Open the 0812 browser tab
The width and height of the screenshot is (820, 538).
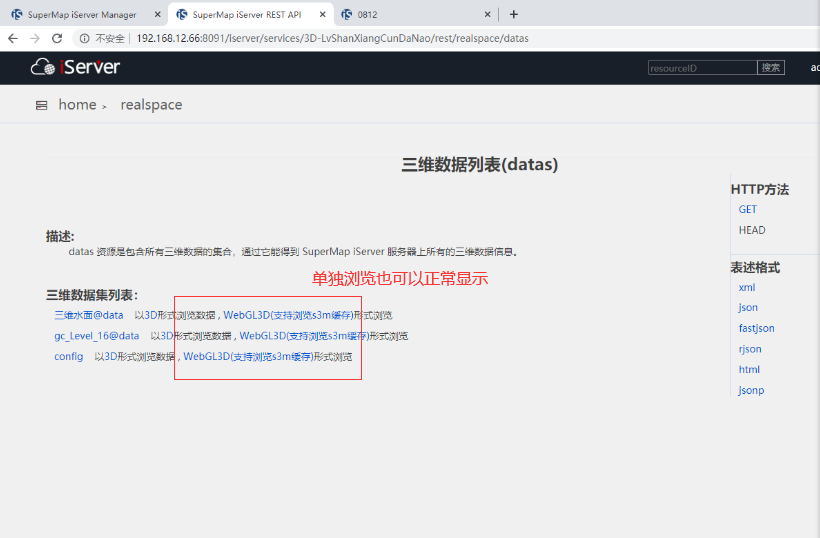pyautogui.click(x=416, y=15)
